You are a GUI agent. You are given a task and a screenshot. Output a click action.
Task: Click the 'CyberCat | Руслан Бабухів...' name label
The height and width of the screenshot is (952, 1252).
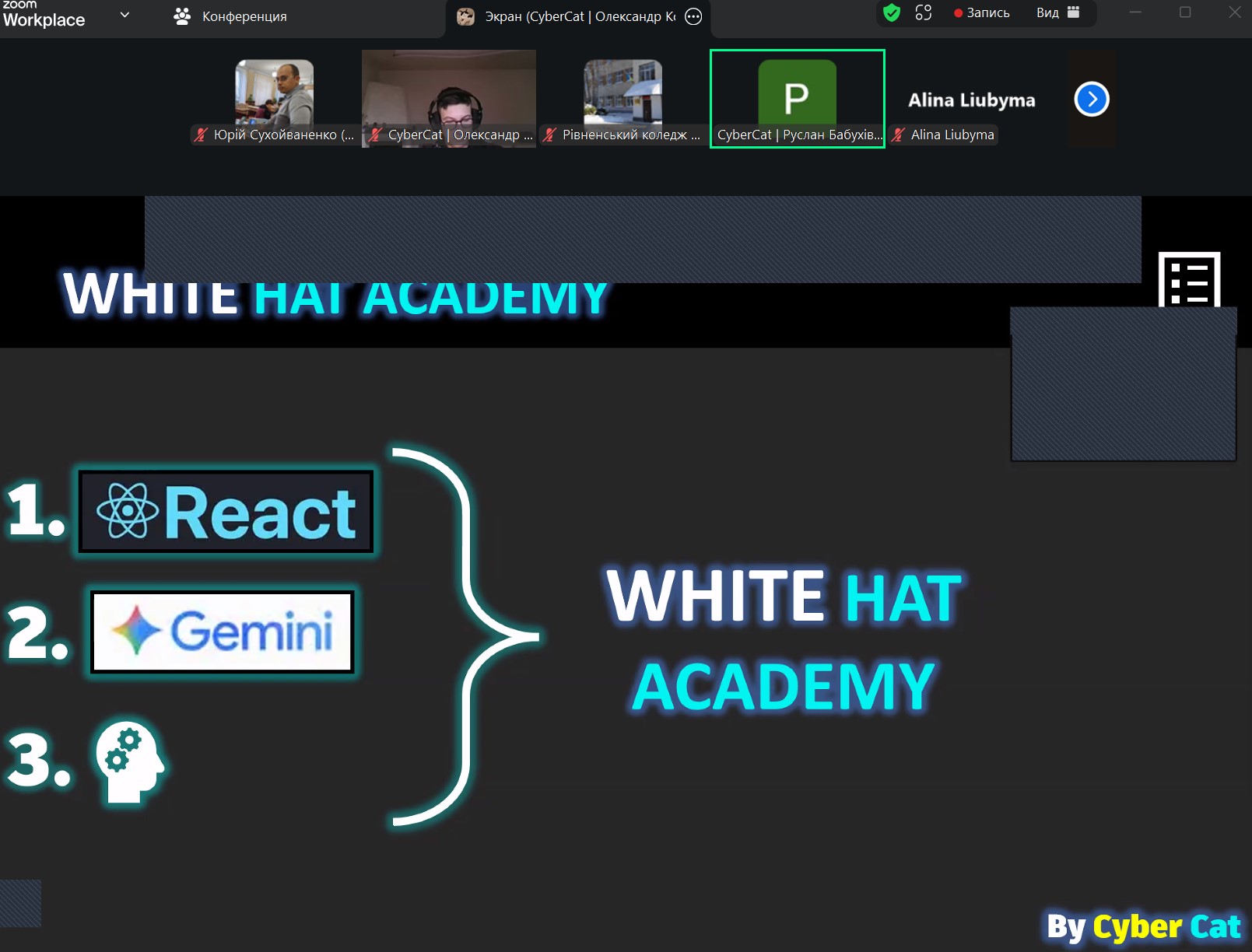coord(800,135)
